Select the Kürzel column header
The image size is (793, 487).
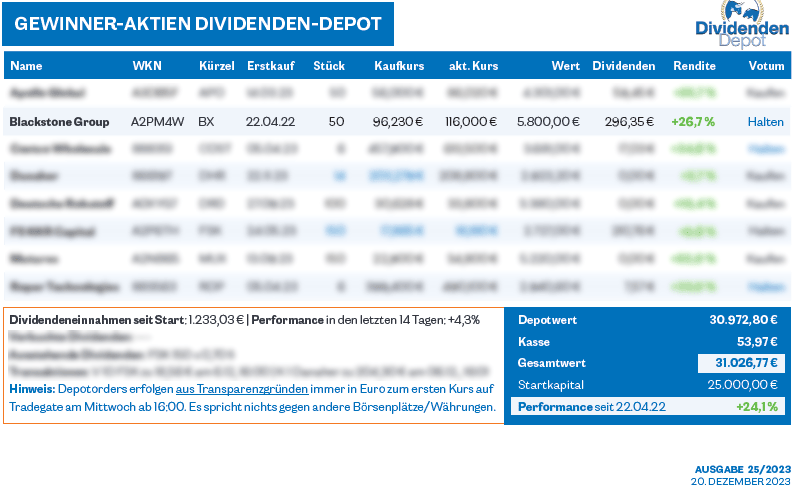coord(216,66)
